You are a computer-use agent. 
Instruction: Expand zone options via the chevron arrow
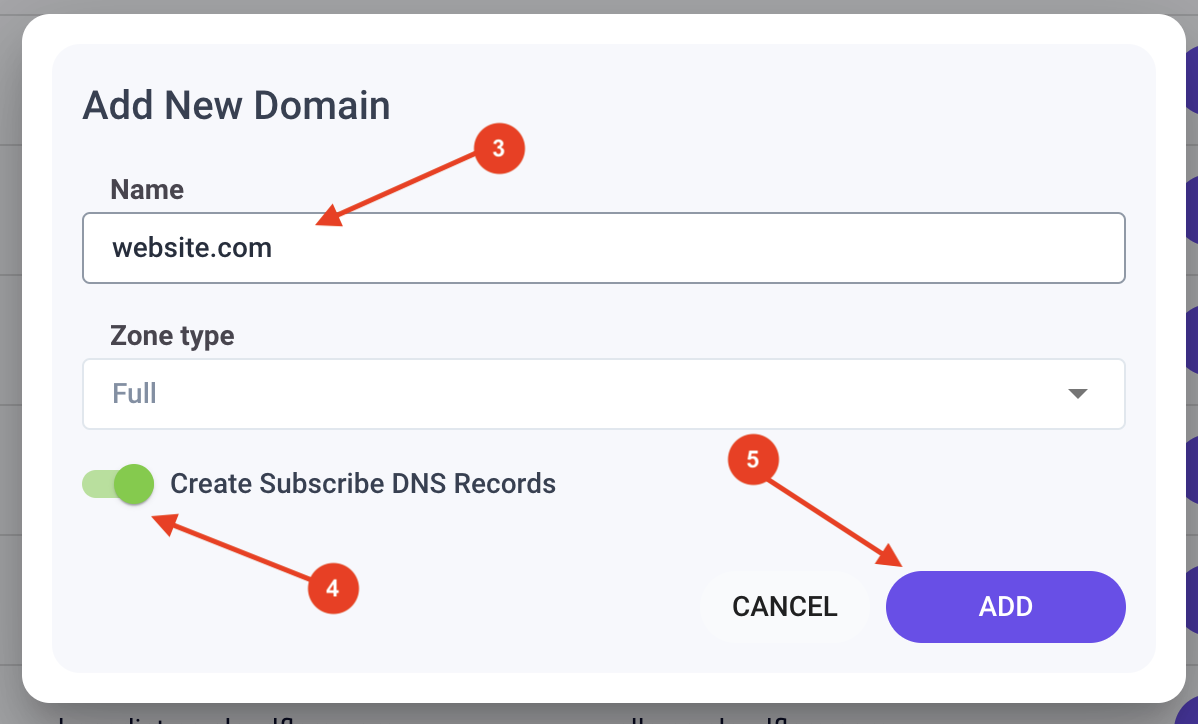(x=1078, y=394)
